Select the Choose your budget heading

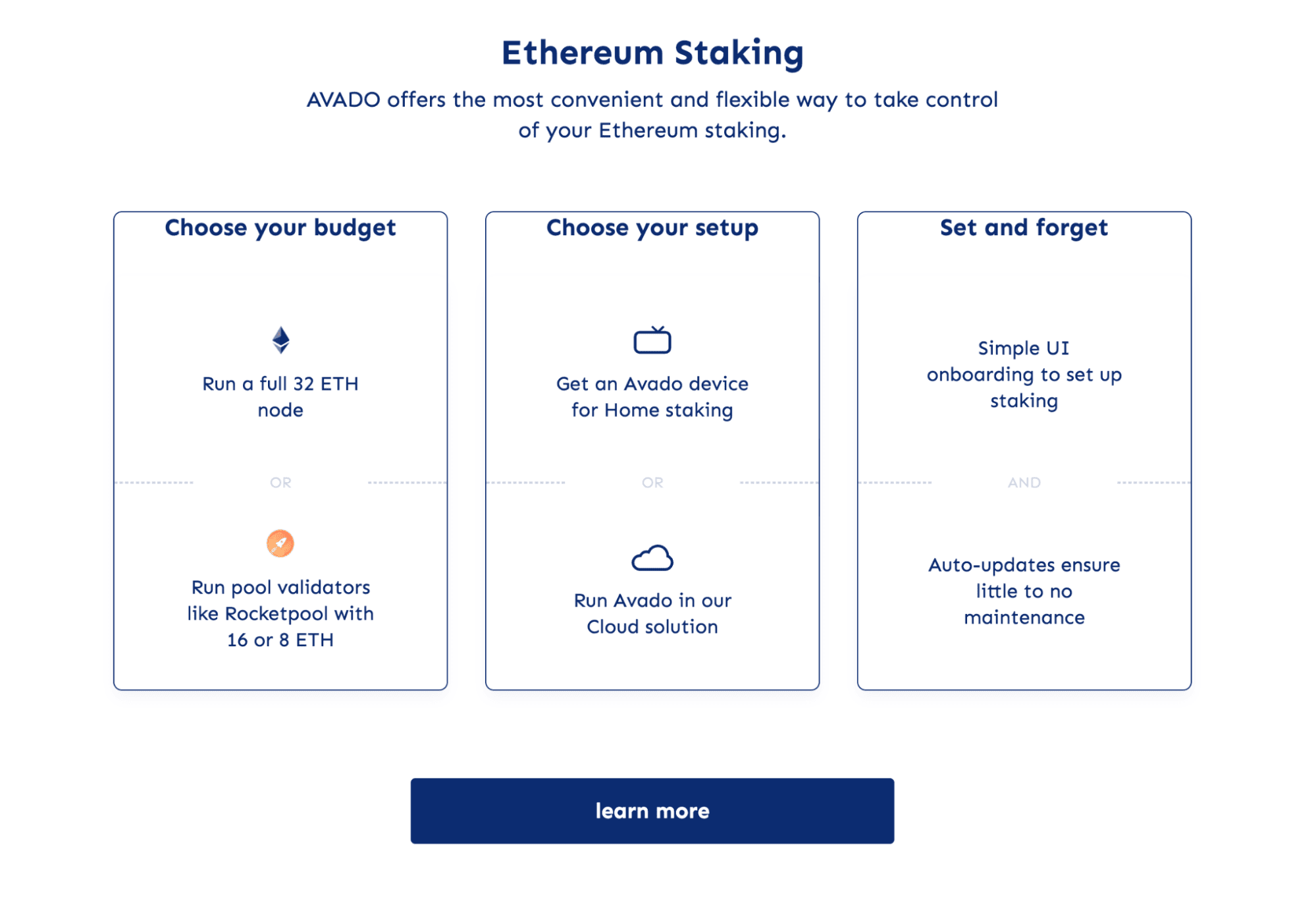[x=280, y=228]
